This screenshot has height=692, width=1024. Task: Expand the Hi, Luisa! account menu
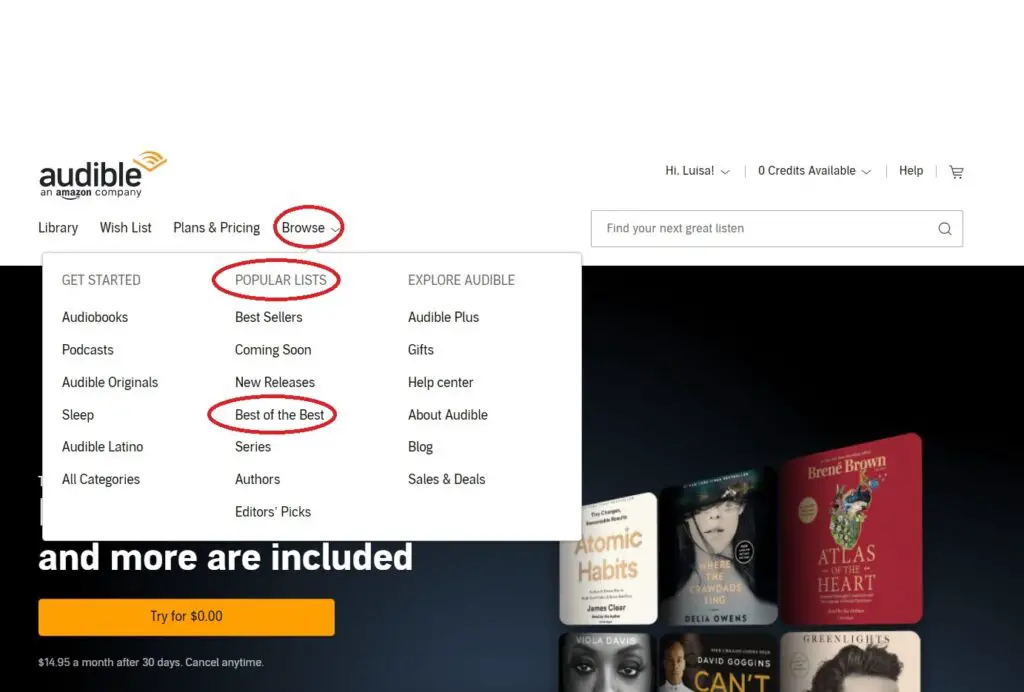click(697, 171)
